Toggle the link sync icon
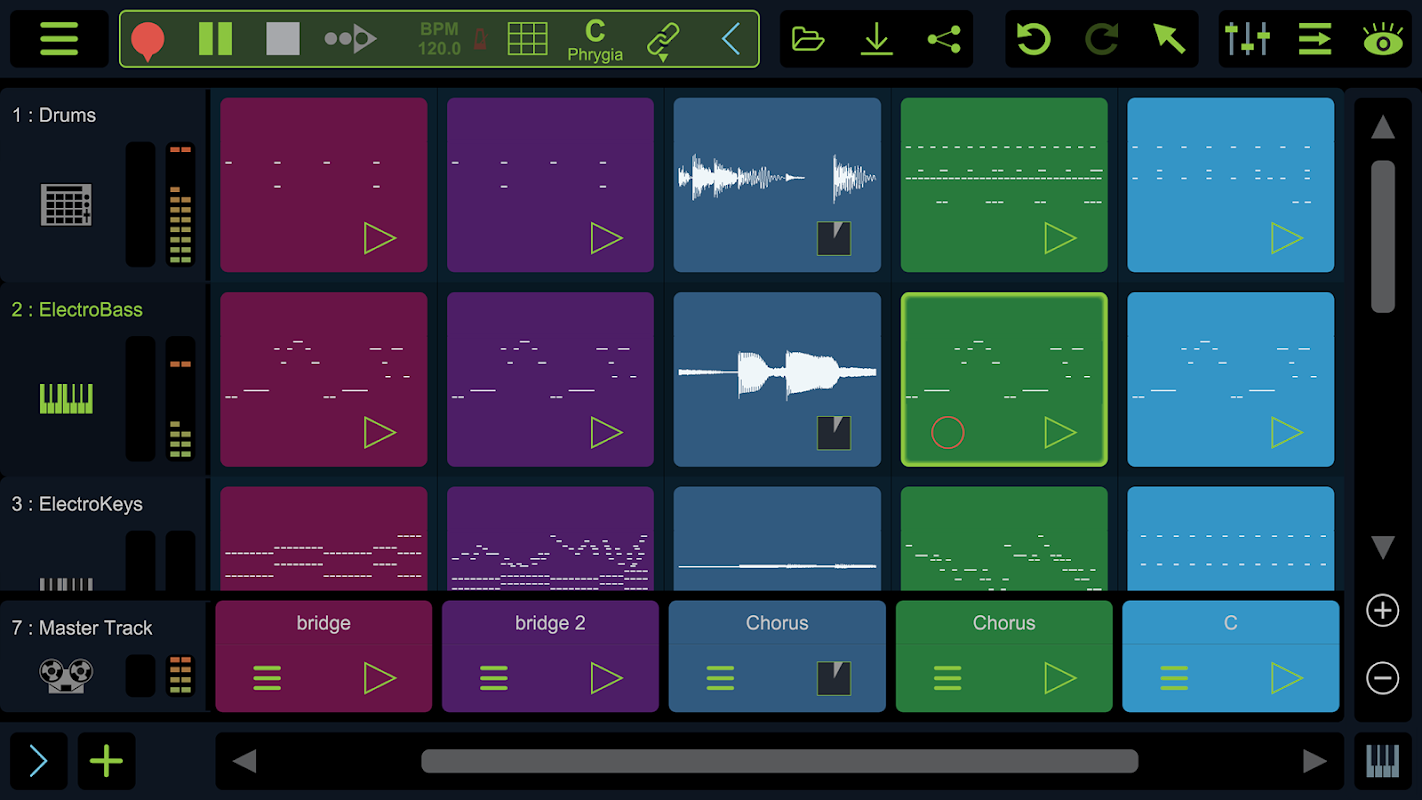Image resolution: width=1422 pixels, height=800 pixels. click(662, 40)
